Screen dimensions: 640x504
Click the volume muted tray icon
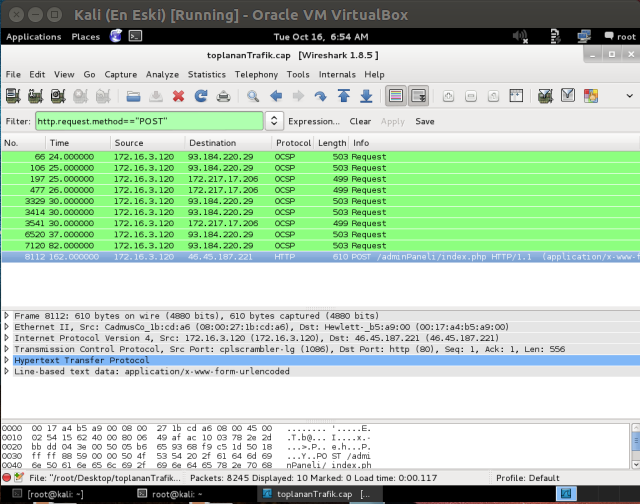pyautogui.click(x=520, y=36)
